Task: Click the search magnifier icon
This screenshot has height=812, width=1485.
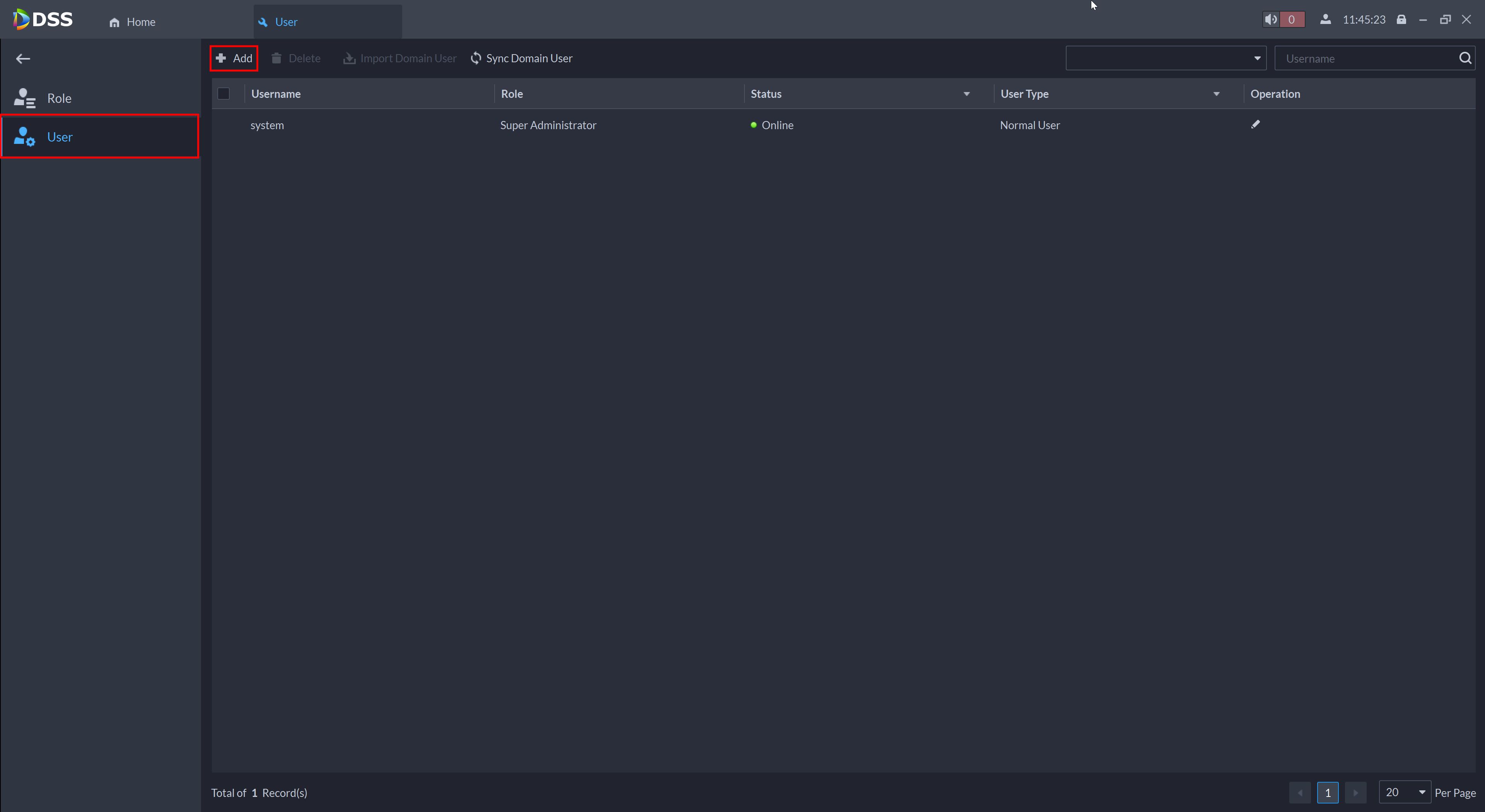Action: pos(1465,58)
